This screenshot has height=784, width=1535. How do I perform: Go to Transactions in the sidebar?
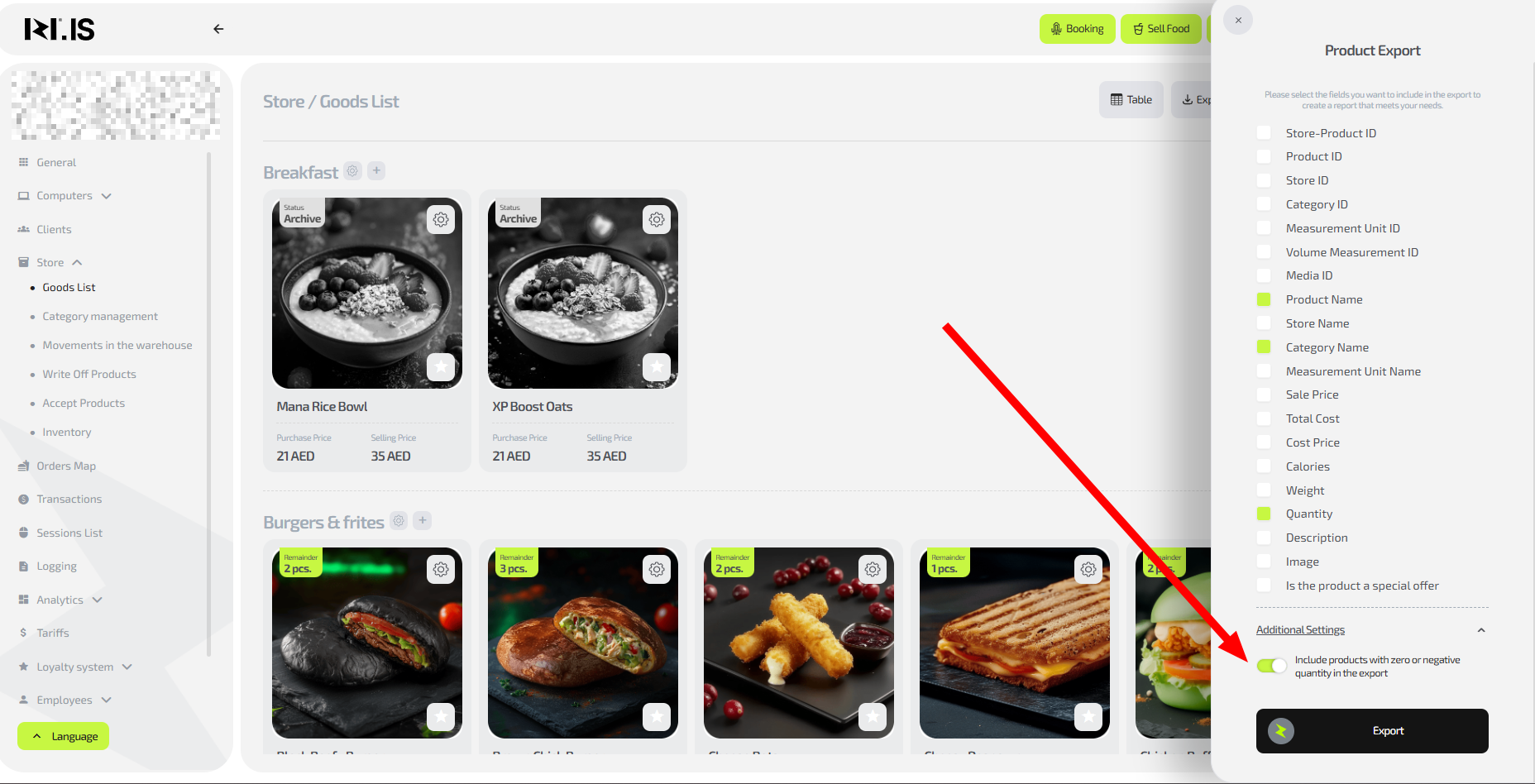click(x=69, y=499)
